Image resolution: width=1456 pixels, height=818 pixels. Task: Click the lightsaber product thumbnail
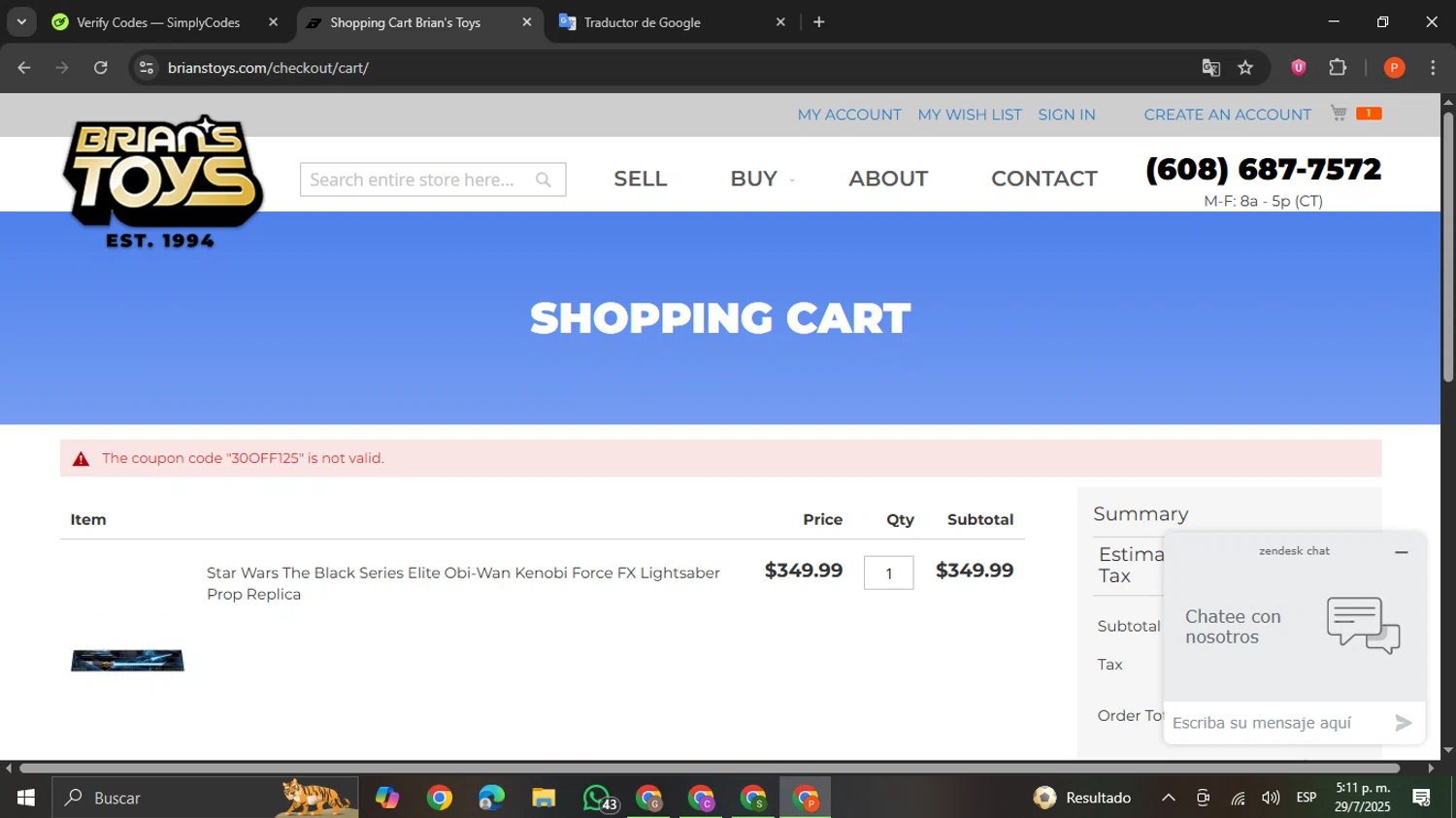point(127,661)
